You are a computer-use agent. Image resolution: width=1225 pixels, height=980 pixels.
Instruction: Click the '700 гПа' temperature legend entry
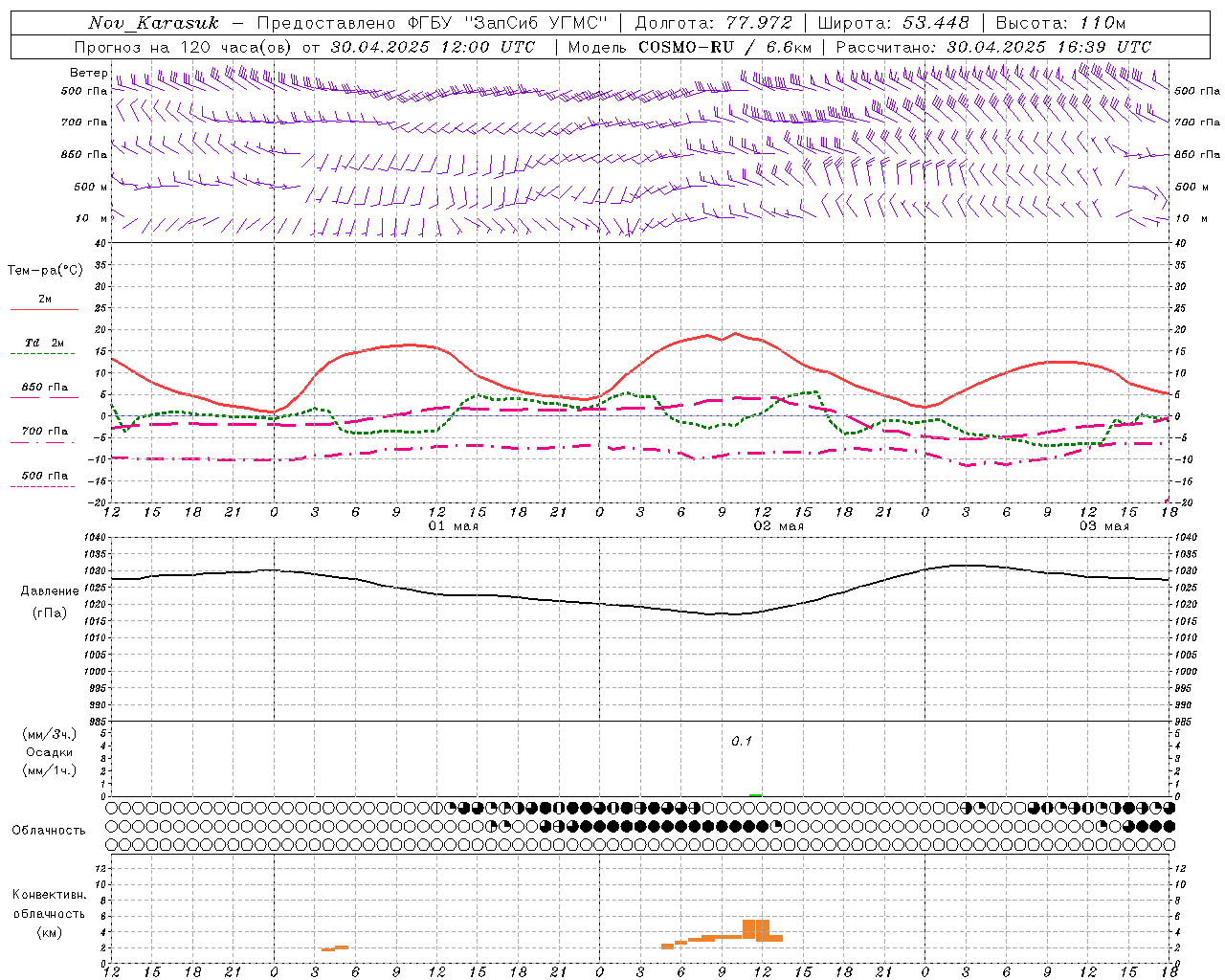tap(45, 432)
